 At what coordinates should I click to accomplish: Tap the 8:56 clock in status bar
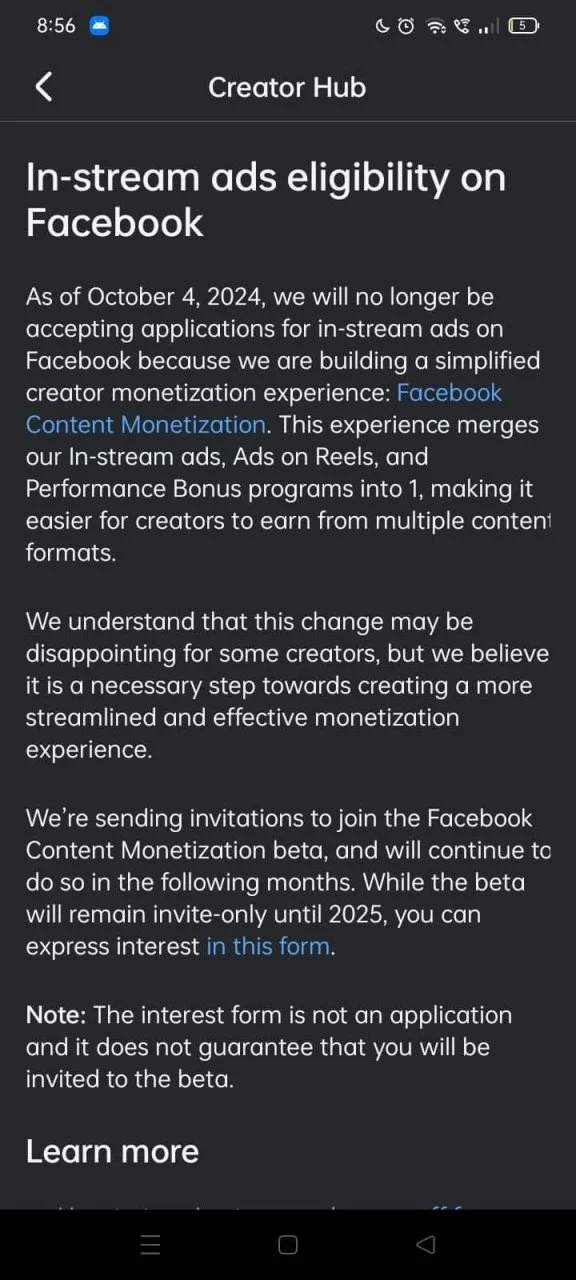click(56, 27)
